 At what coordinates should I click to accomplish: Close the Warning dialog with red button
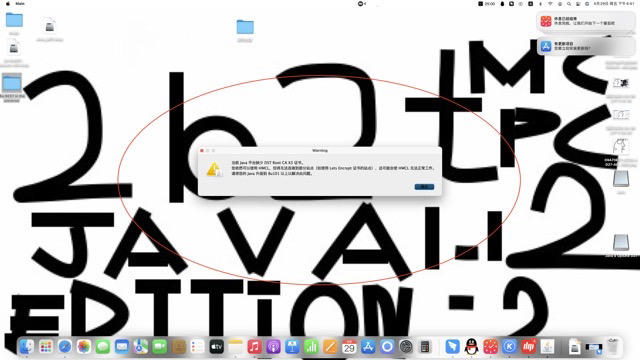(202, 151)
